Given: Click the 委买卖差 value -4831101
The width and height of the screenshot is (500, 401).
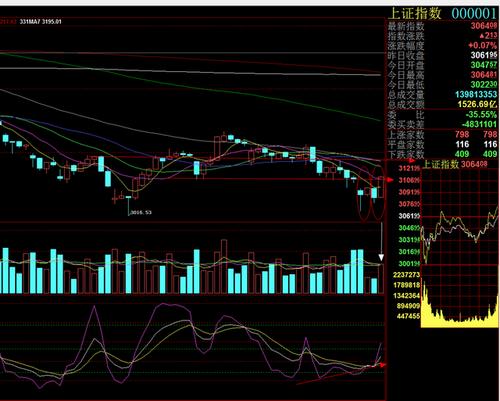Looking at the screenshot, I should pos(479,124).
